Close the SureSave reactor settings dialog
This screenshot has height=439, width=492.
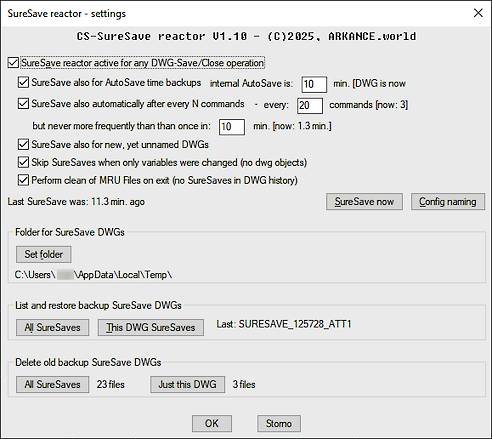[478, 13]
